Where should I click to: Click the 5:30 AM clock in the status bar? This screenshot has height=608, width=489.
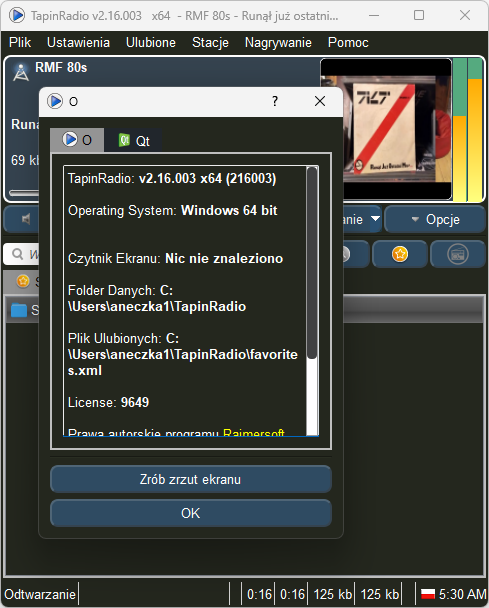pos(462,594)
